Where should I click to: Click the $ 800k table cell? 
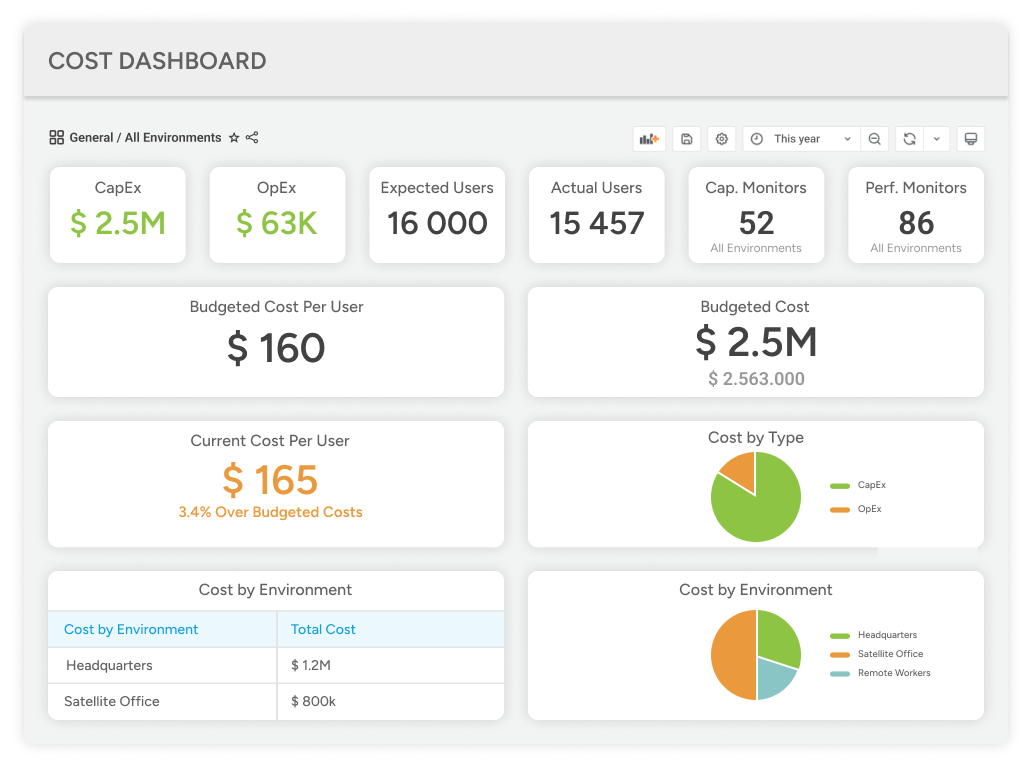(391, 701)
